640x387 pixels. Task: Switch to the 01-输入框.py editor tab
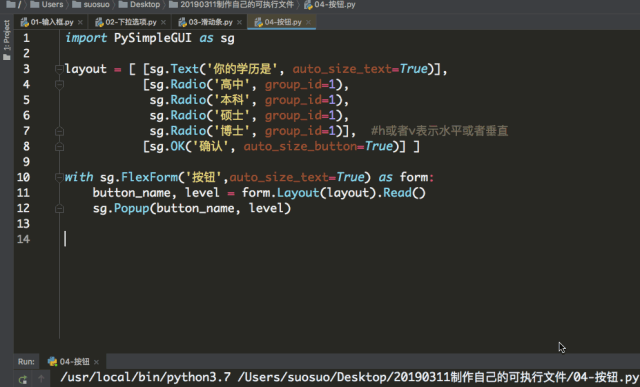click(51, 22)
